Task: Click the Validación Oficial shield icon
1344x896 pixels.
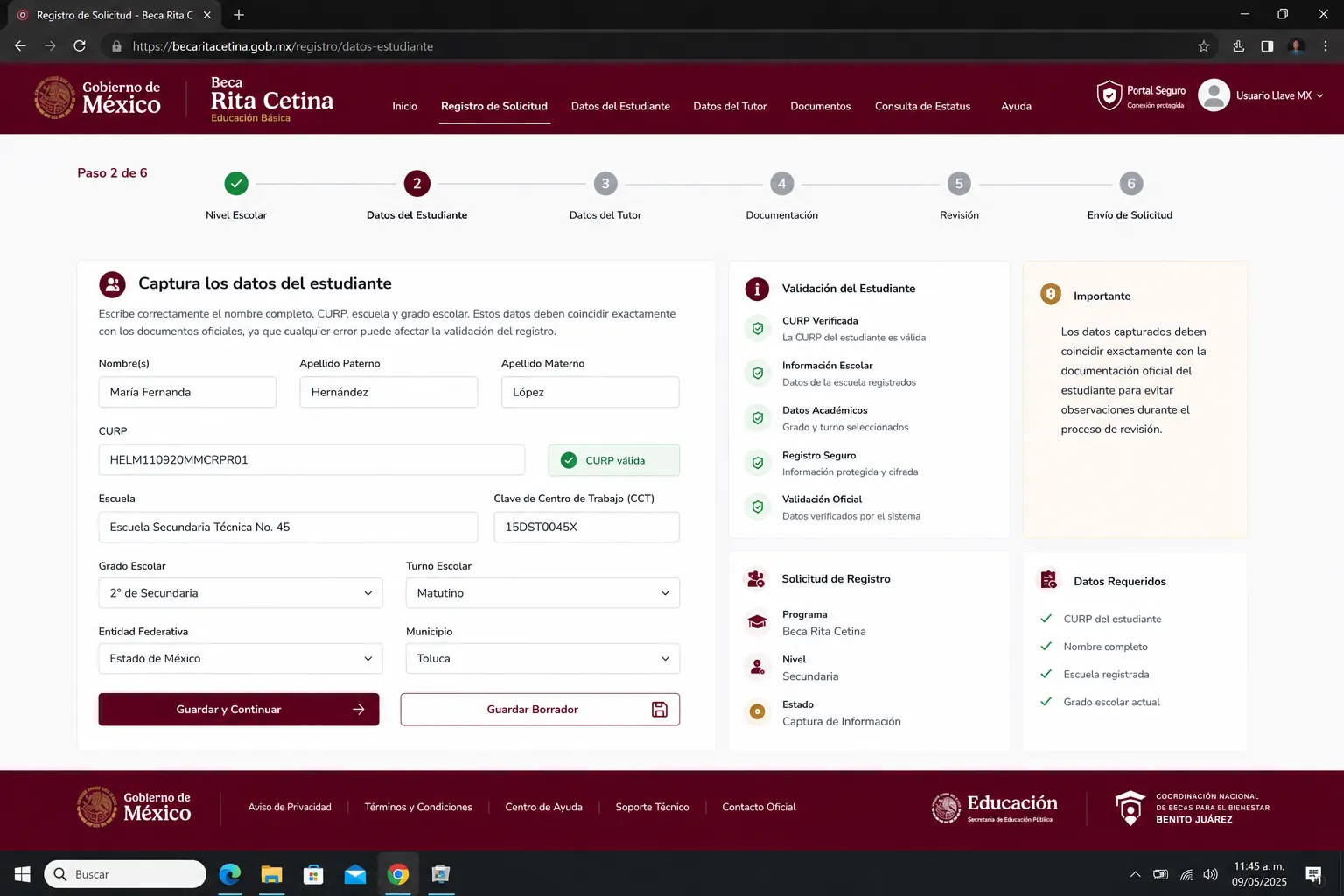Action: (x=757, y=507)
